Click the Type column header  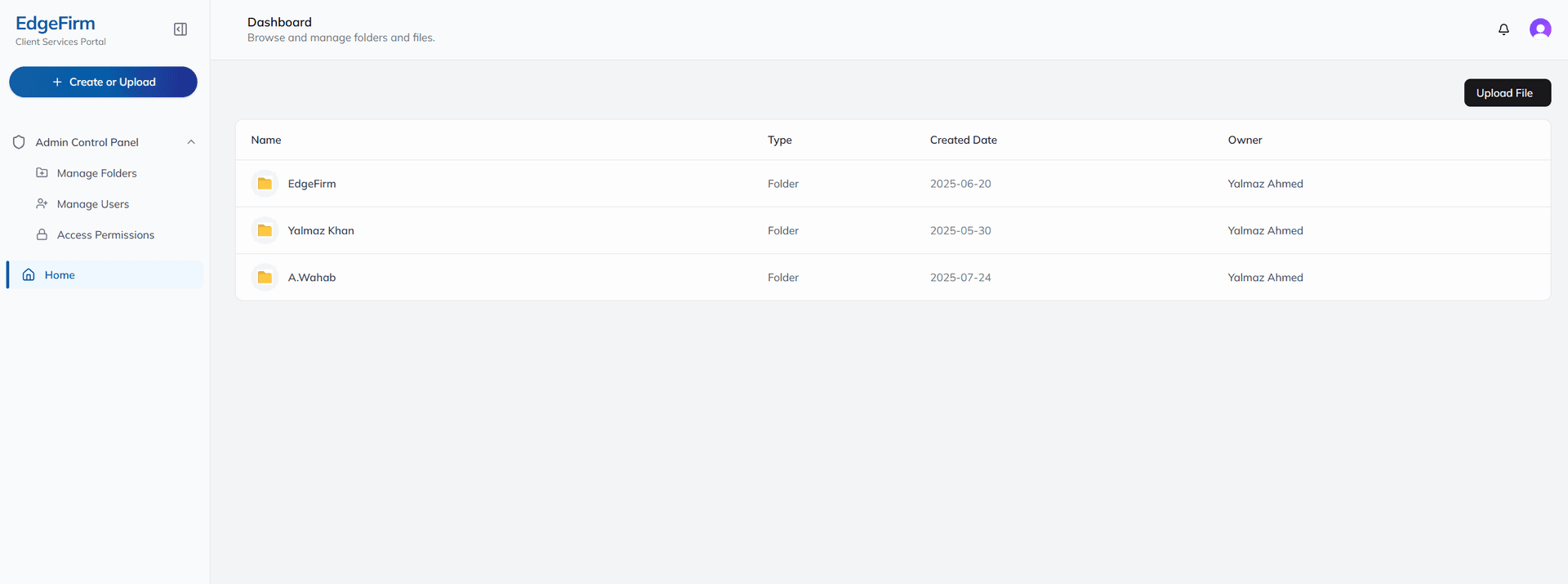pyautogui.click(x=780, y=140)
